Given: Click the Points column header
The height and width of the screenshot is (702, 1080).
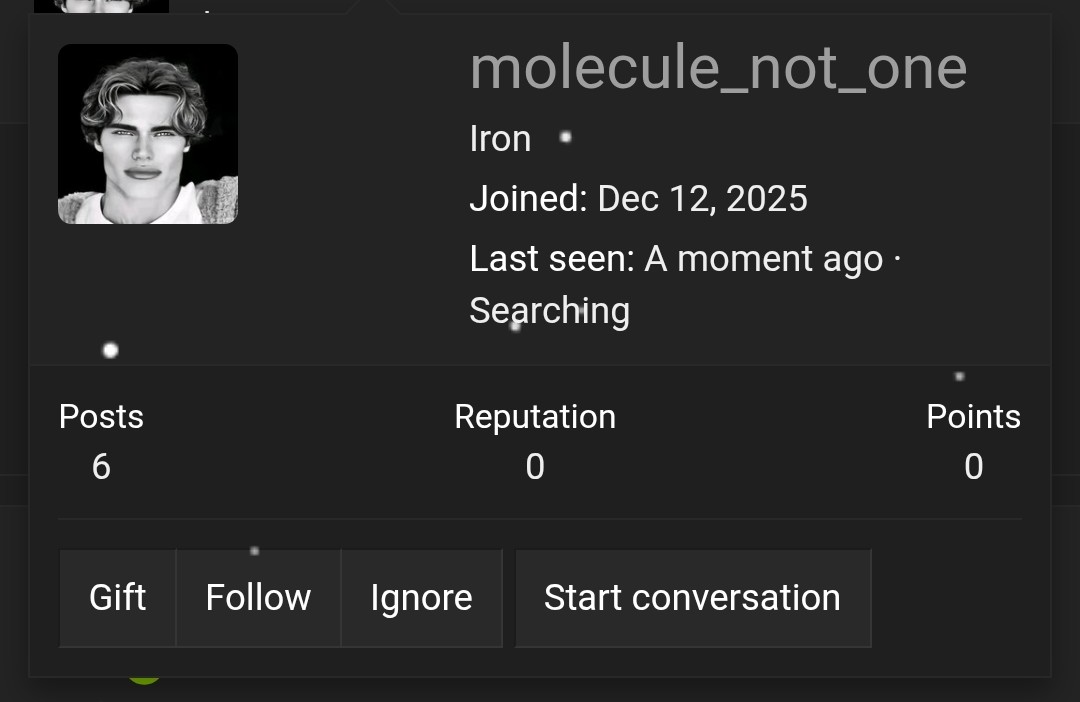Looking at the screenshot, I should coord(973,416).
